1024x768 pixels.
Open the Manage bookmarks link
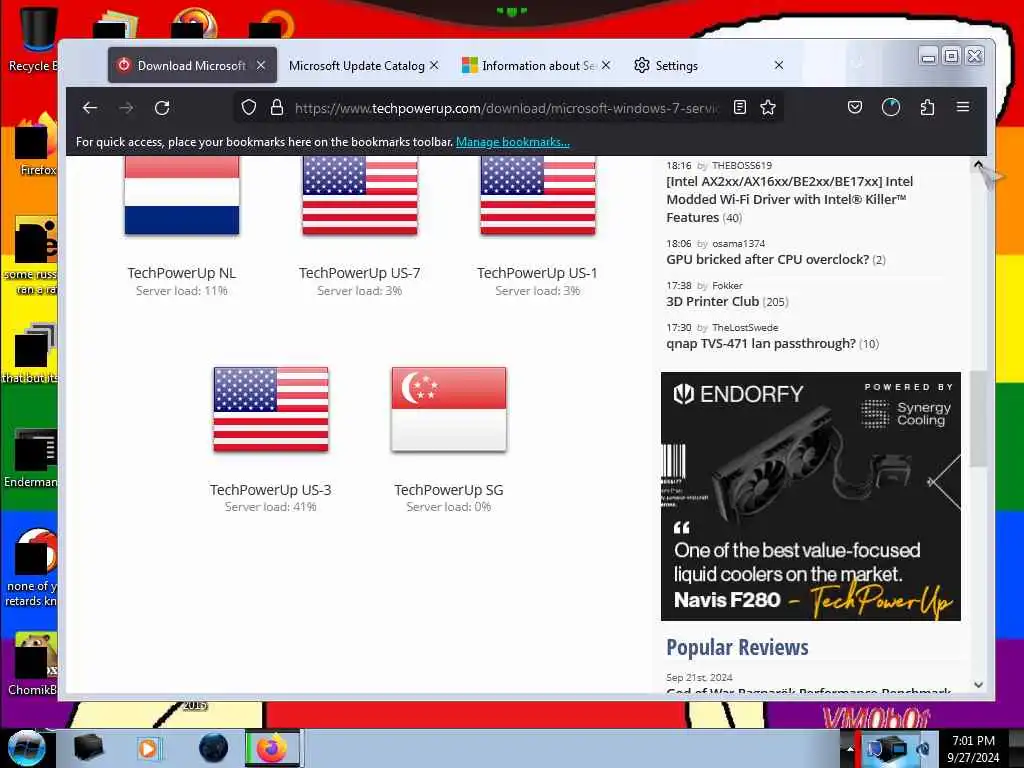[513, 142]
